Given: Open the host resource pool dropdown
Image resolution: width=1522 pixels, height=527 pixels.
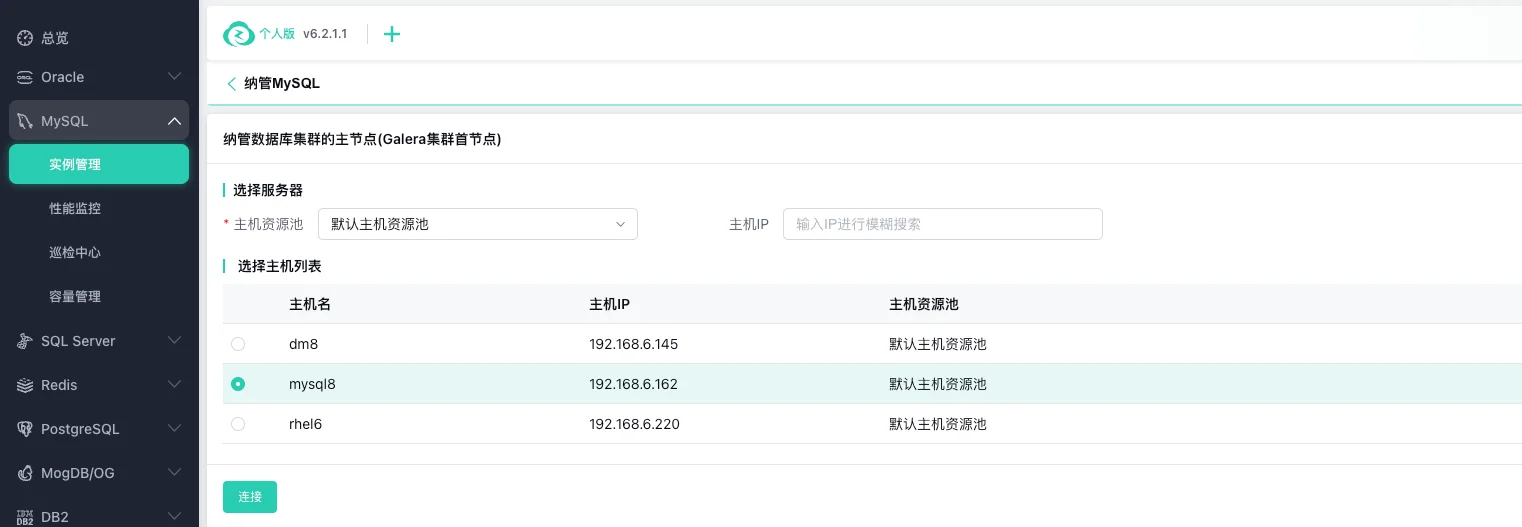Looking at the screenshot, I should pyautogui.click(x=477, y=224).
